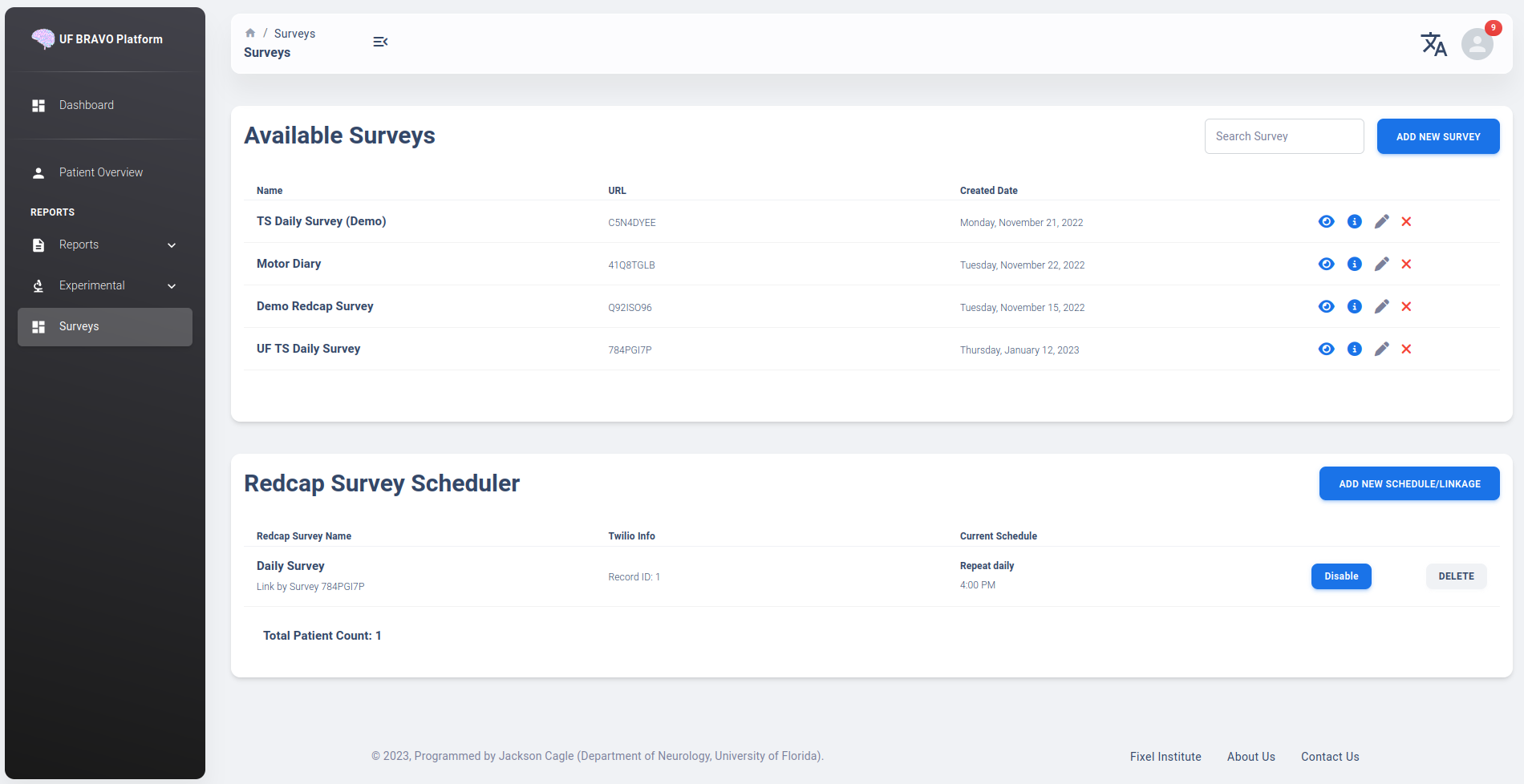1524x784 pixels.
Task: Click Add New Survey button
Action: click(x=1437, y=137)
